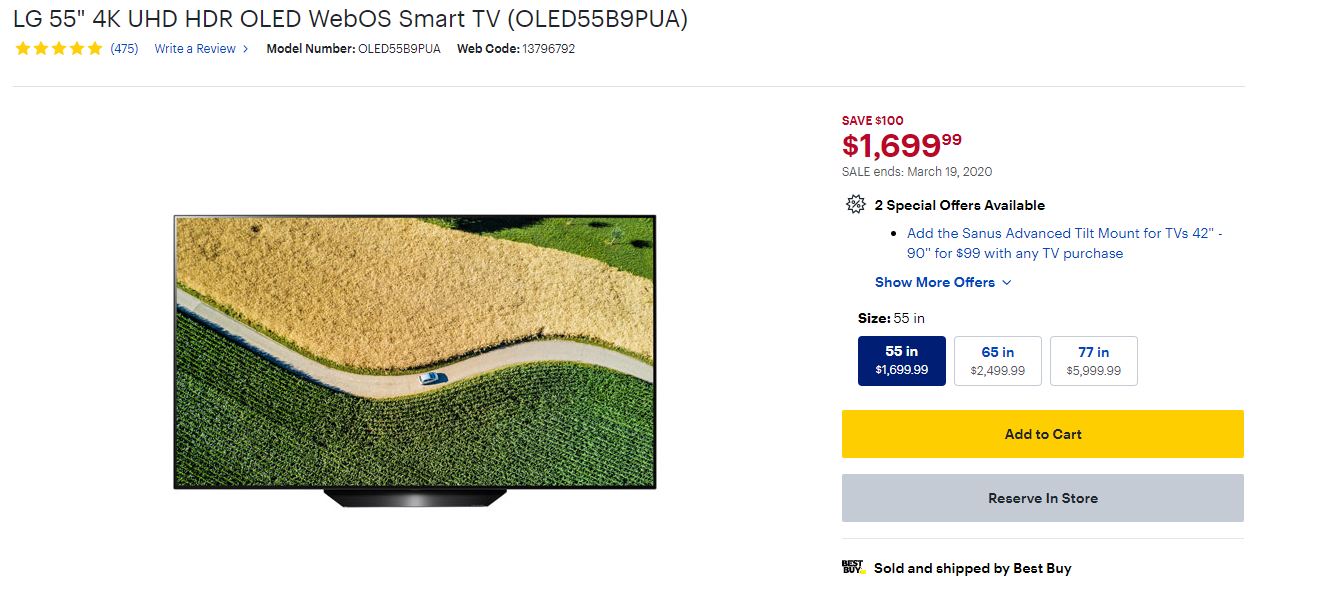Select the 65 in size option
Screen dimensions: 1325x594
(998, 360)
